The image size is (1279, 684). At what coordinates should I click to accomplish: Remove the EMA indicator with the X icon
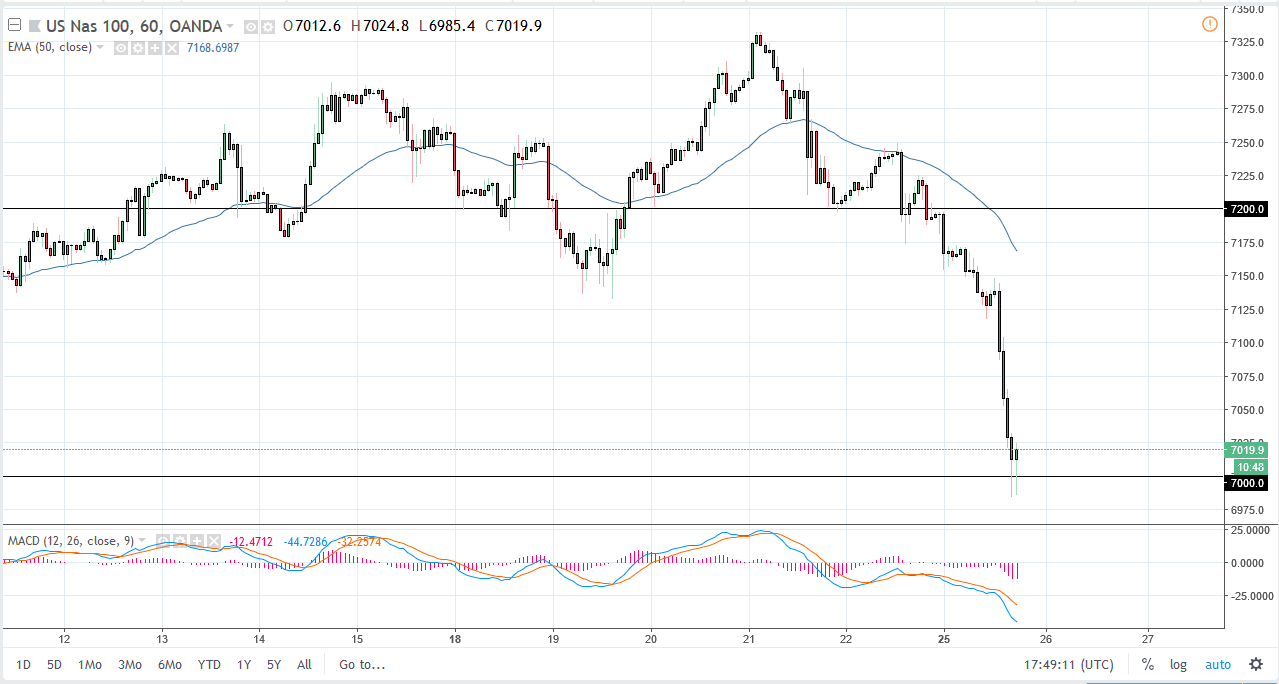coord(171,47)
